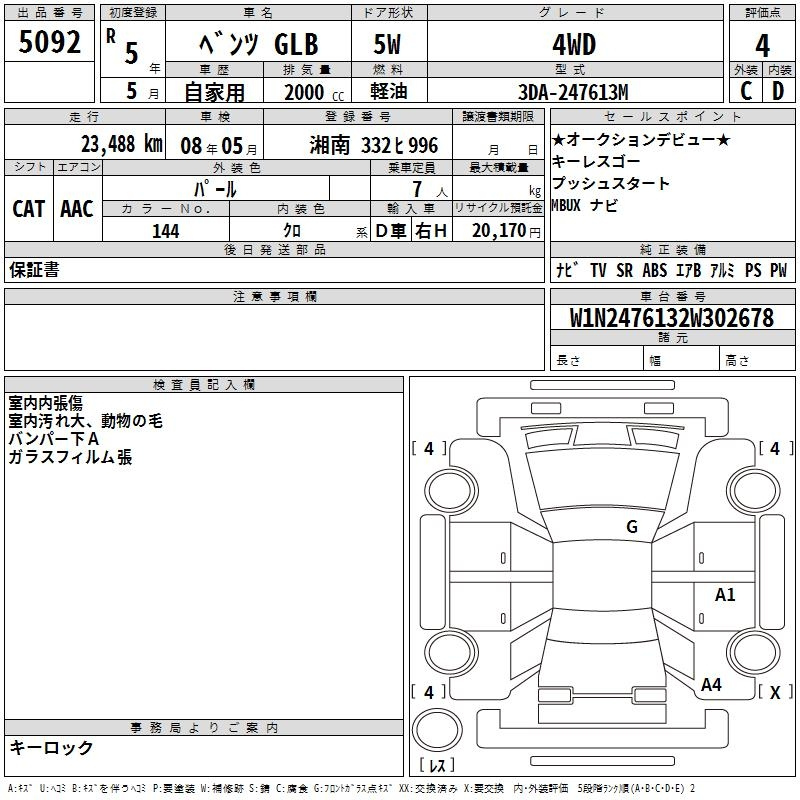This screenshot has width=800, height=800.
Task: Click the G mark on the windshield diagram
Action: pos(631,527)
